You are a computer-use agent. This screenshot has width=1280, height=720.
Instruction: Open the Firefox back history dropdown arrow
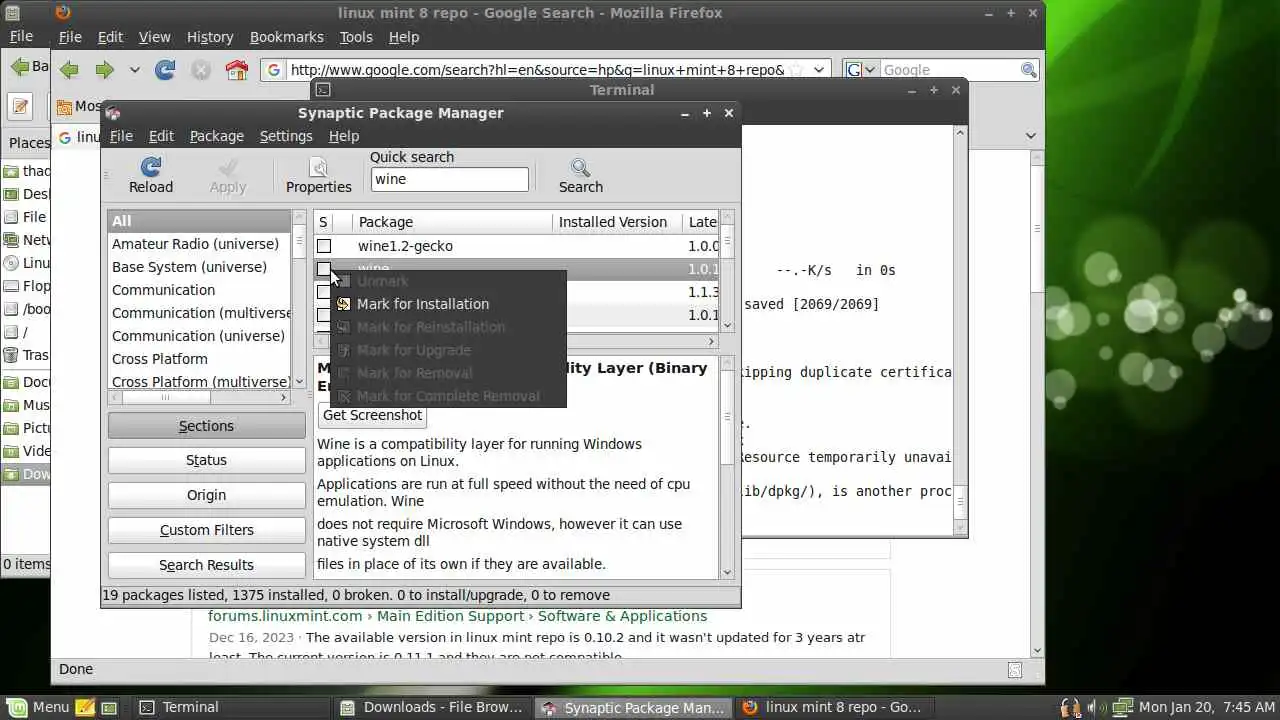(x=134, y=70)
